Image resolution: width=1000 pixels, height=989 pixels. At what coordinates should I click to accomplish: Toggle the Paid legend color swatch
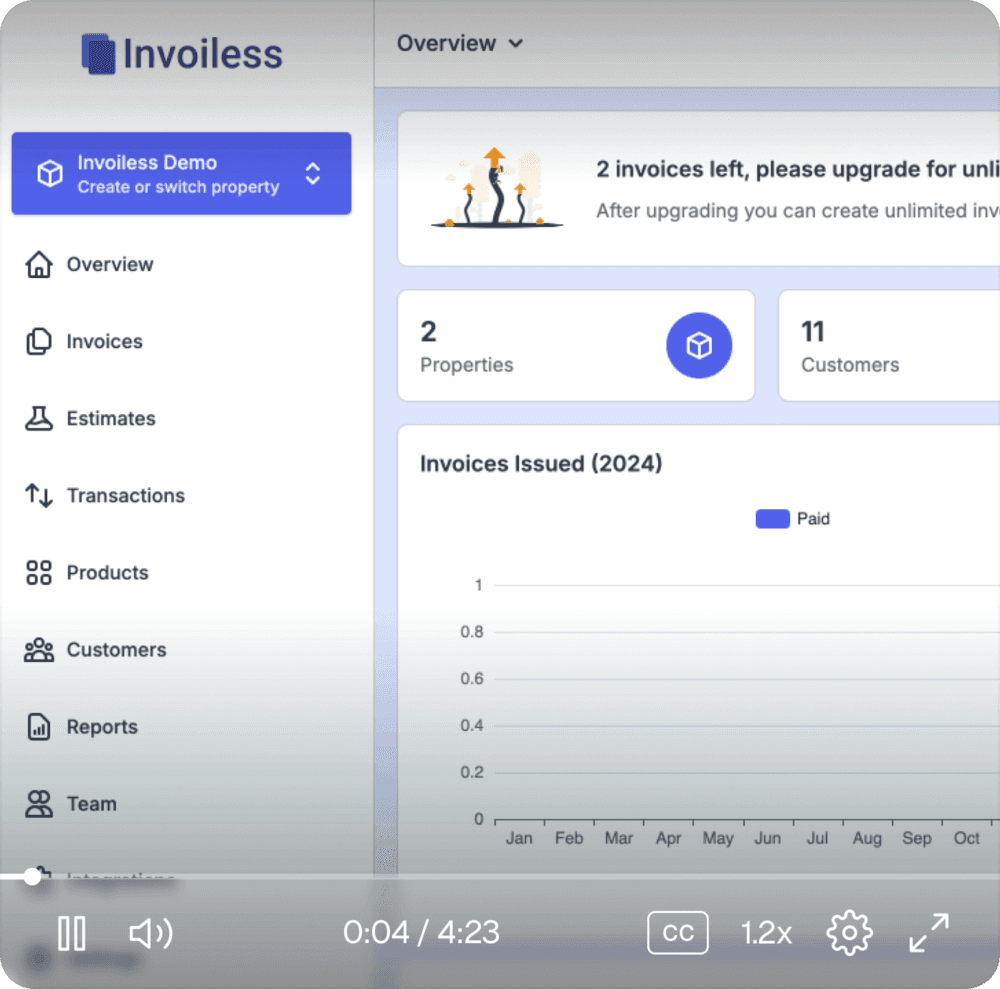pos(772,519)
